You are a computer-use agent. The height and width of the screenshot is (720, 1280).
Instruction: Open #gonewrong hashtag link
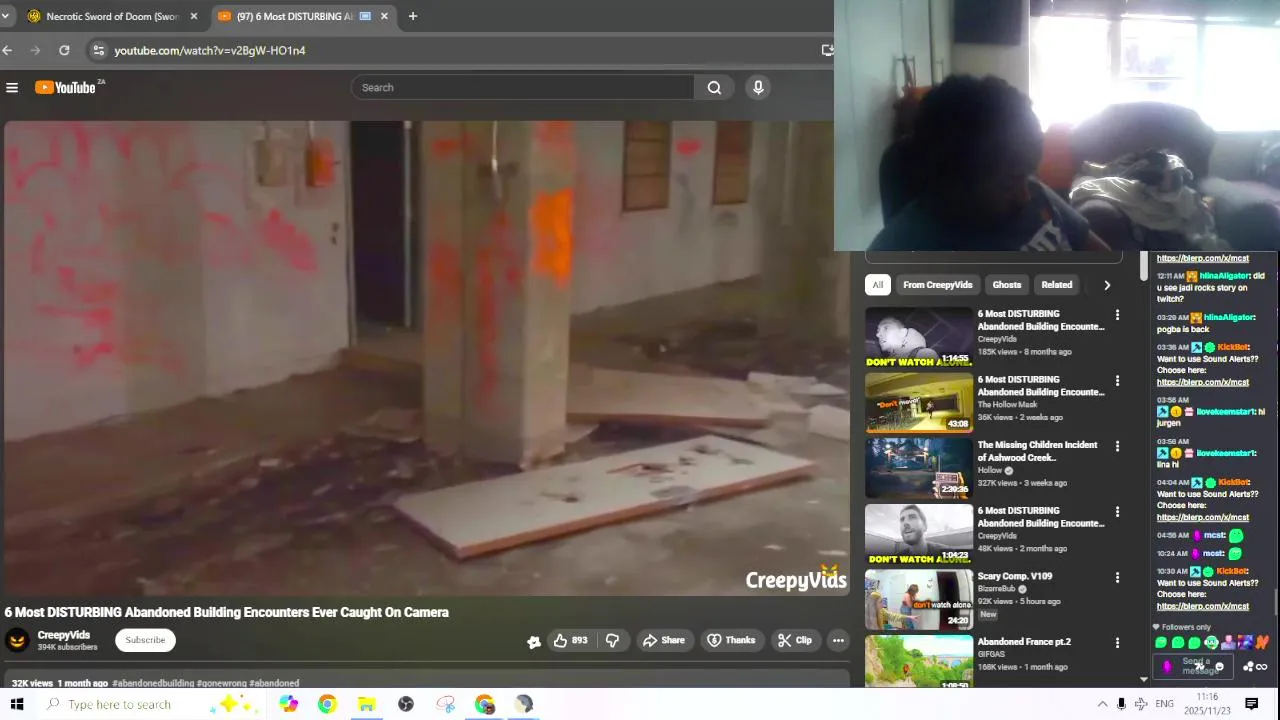221,683
